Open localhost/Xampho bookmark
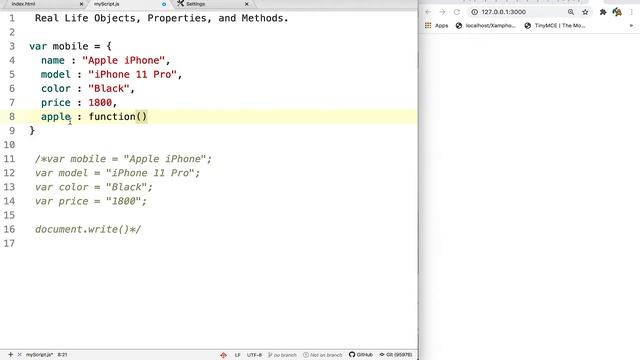The image size is (640, 360). 485,25
